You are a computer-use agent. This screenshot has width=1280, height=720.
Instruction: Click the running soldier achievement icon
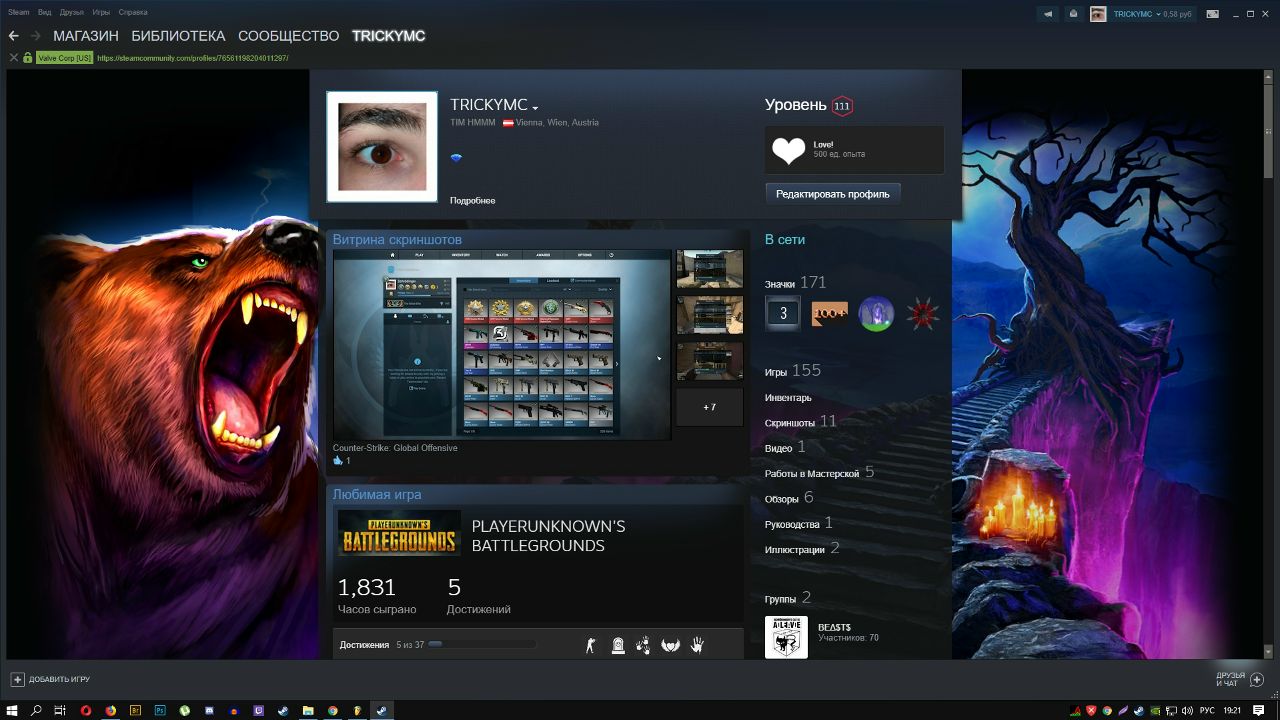[590, 645]
